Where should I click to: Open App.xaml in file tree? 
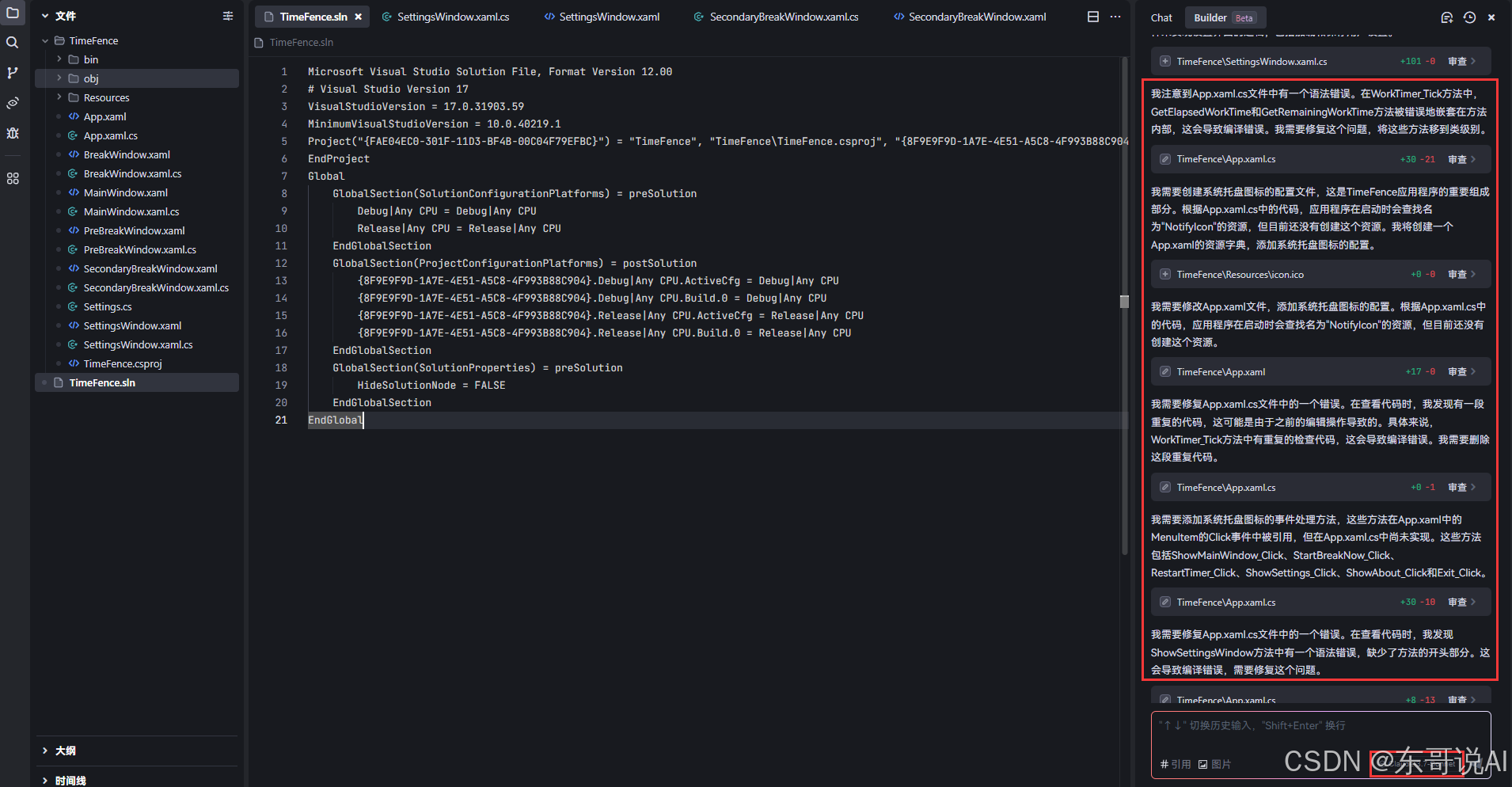coord(104,116)
